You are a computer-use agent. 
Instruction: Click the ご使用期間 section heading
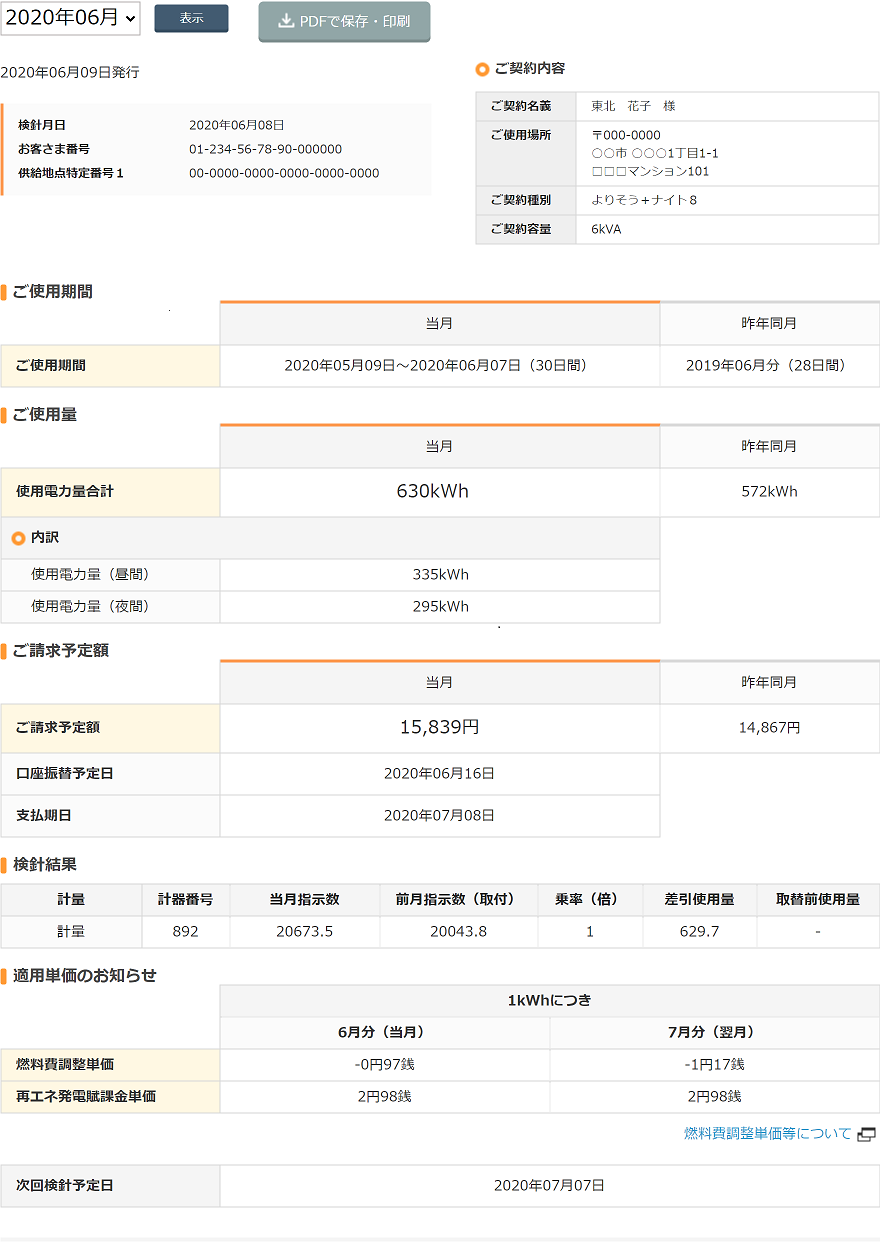52,292
